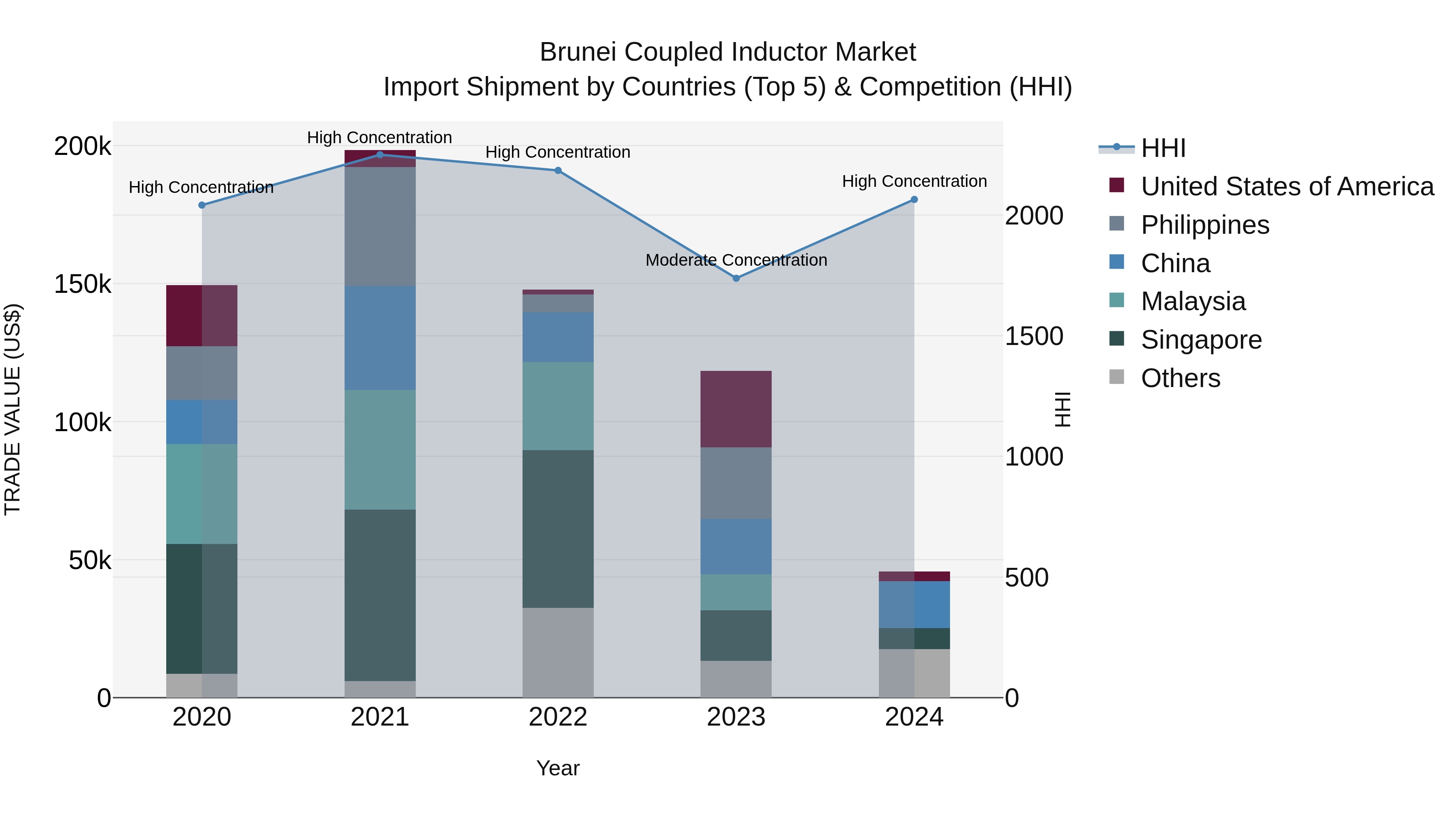Select the 2021 HHI data point

click(380, 155)
